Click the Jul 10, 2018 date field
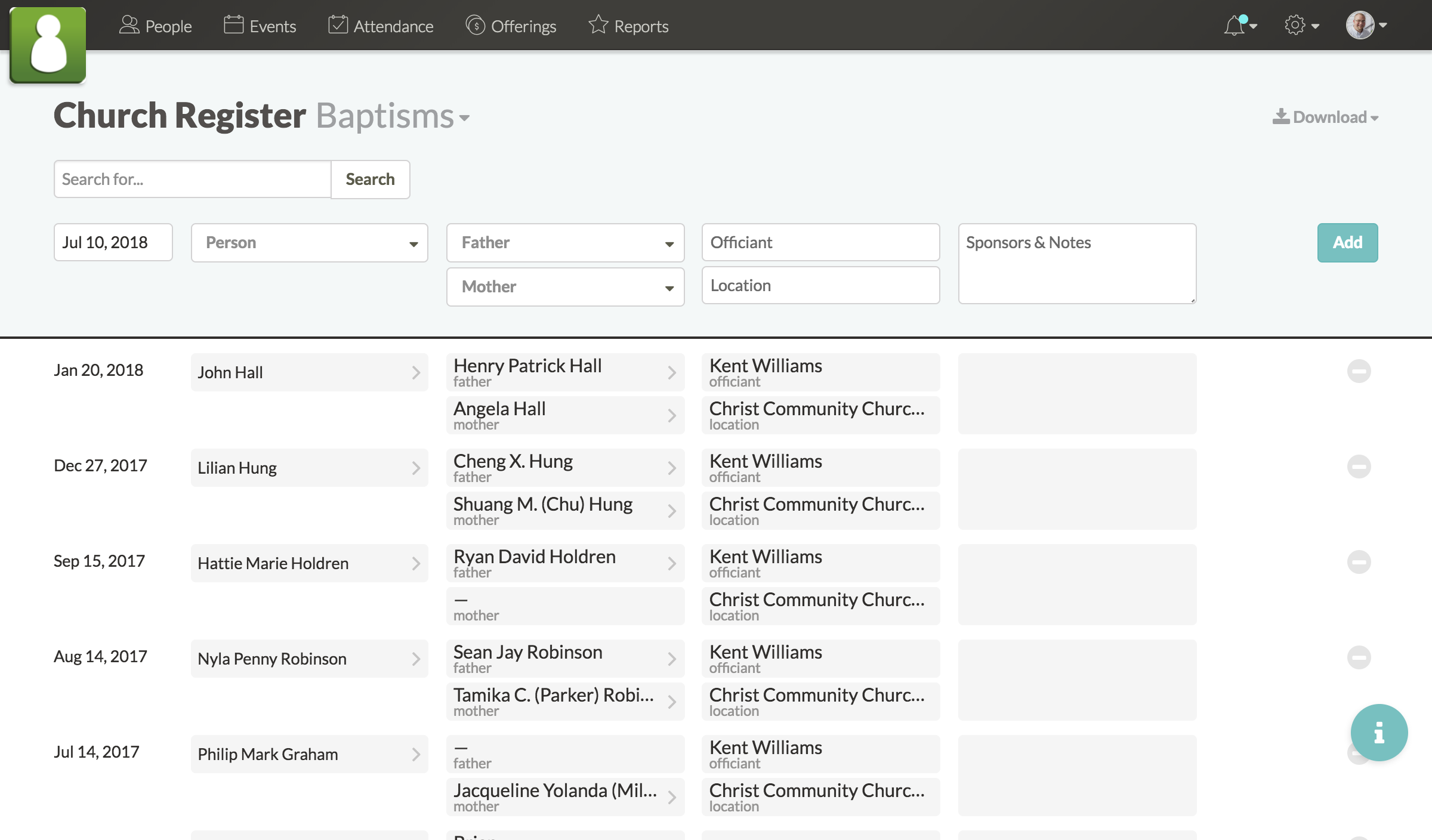Viewport: 1432px width, 840px height. (x=113, y=242)
